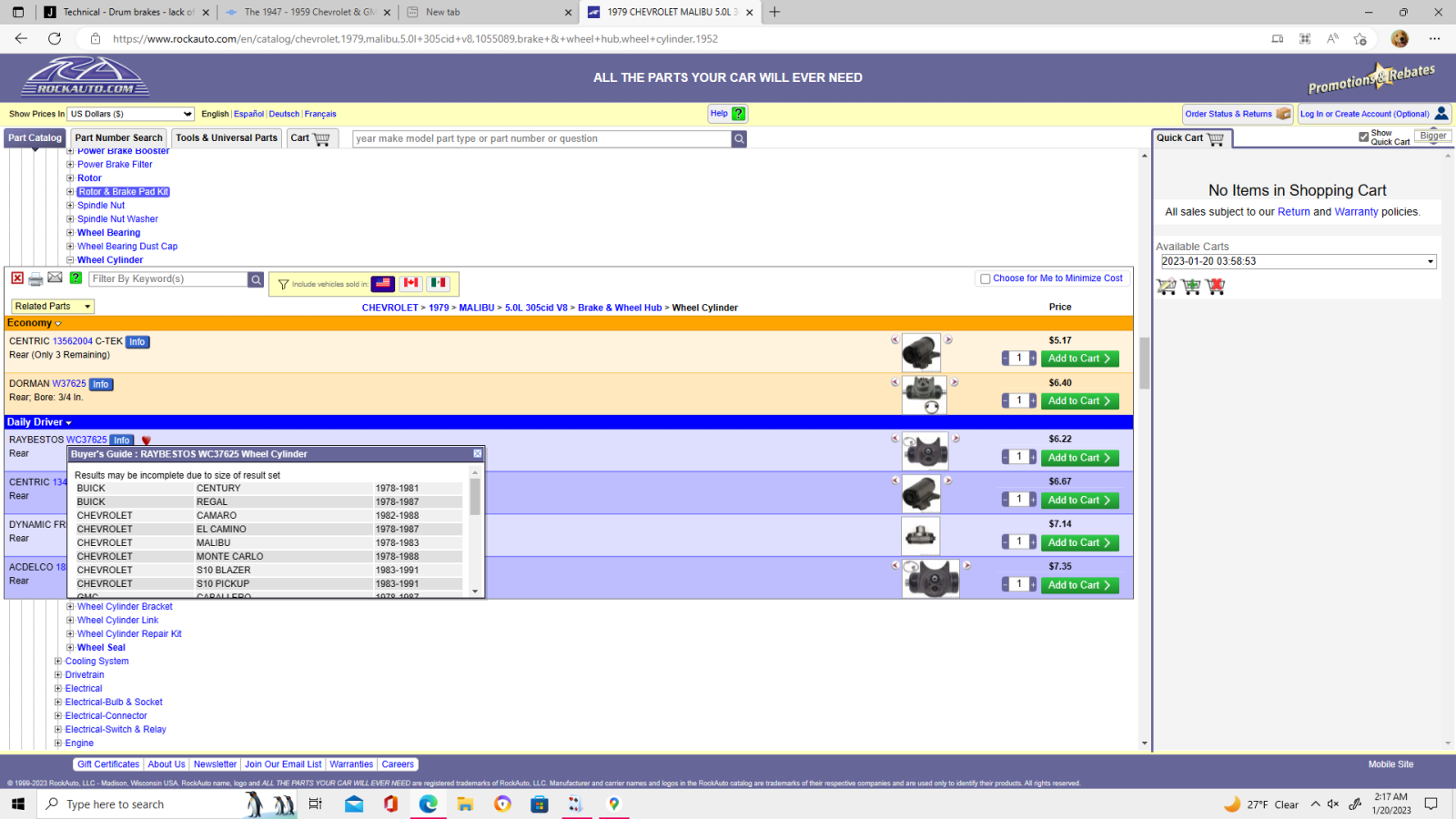Click Buyer's Guide popup scrollbar
The width and height of the screenshot is (1456, 819).
coord(475,496)
